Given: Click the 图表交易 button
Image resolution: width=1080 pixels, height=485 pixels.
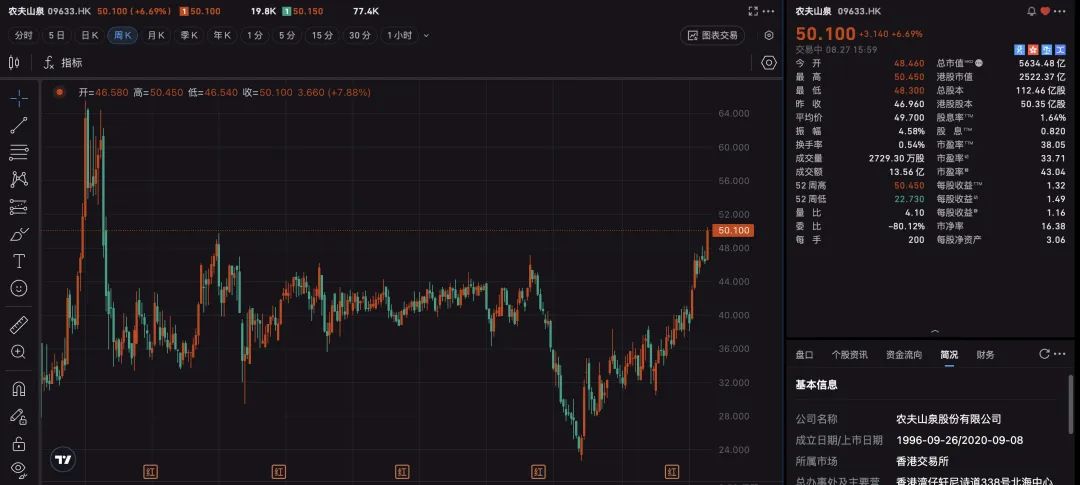Looking at the screenshot, I should [x=712, y=36].
